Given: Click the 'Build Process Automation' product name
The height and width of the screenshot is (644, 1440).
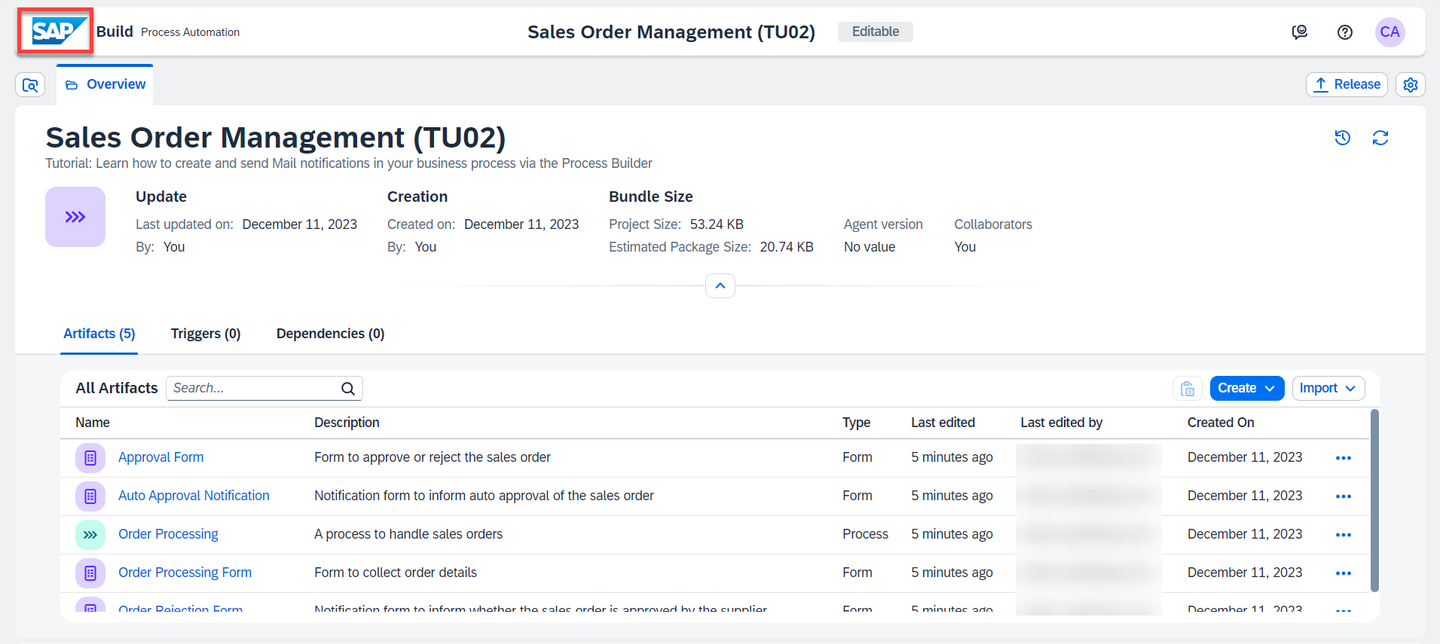Looking at the screenshot, I should click(x=168, y=32).
